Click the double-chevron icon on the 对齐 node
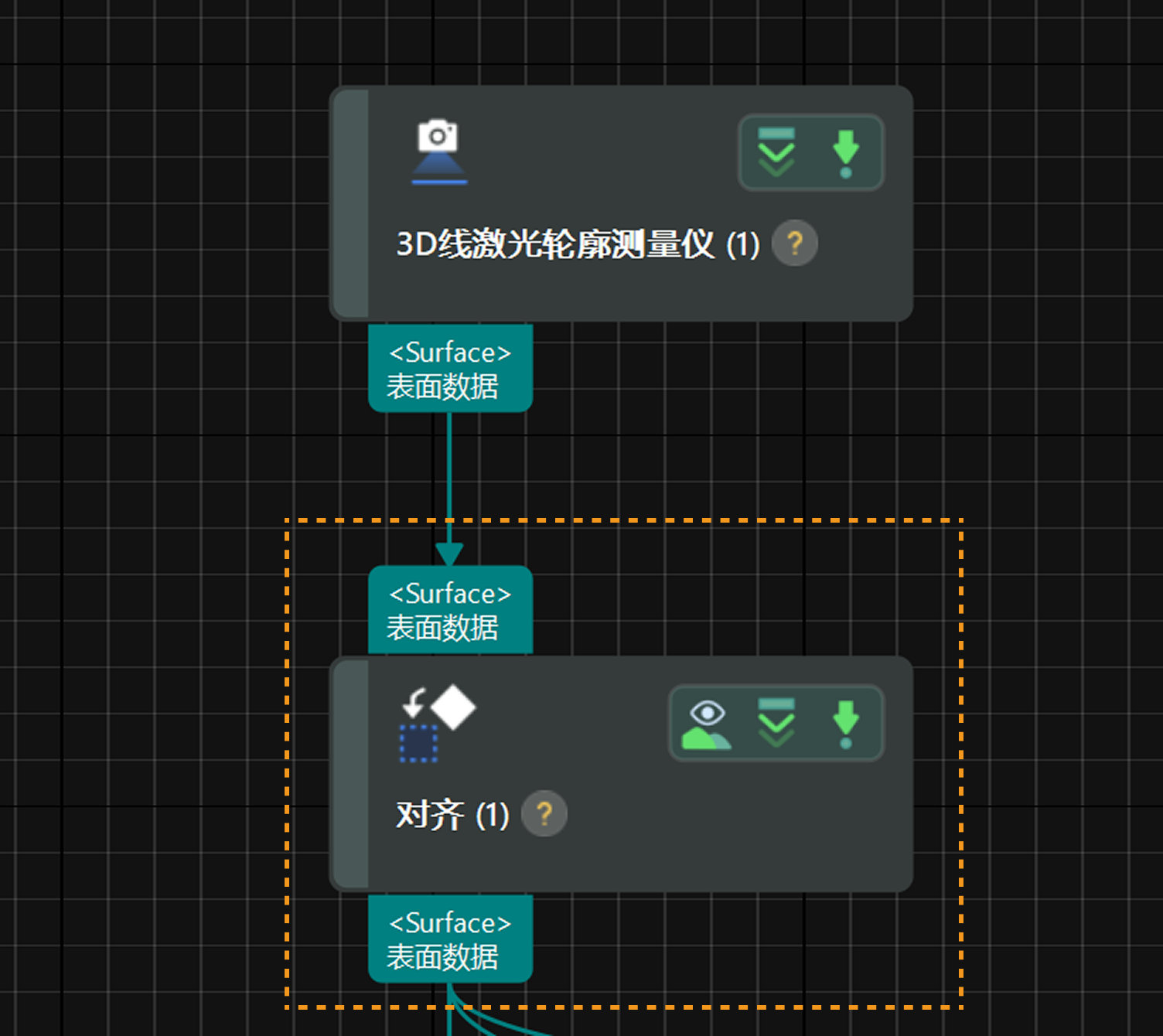 tap(776, 723)
